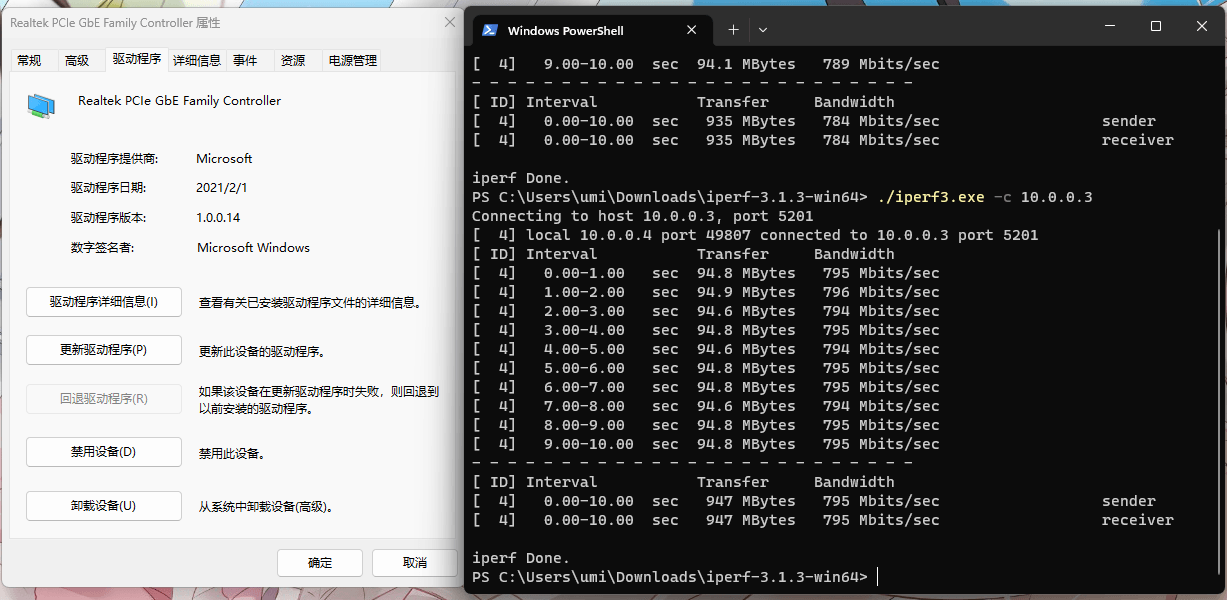The width and height of the screenshot is (1227, 600).
Task: Open the 高级 tab
Action: click(x=77, y=61)
